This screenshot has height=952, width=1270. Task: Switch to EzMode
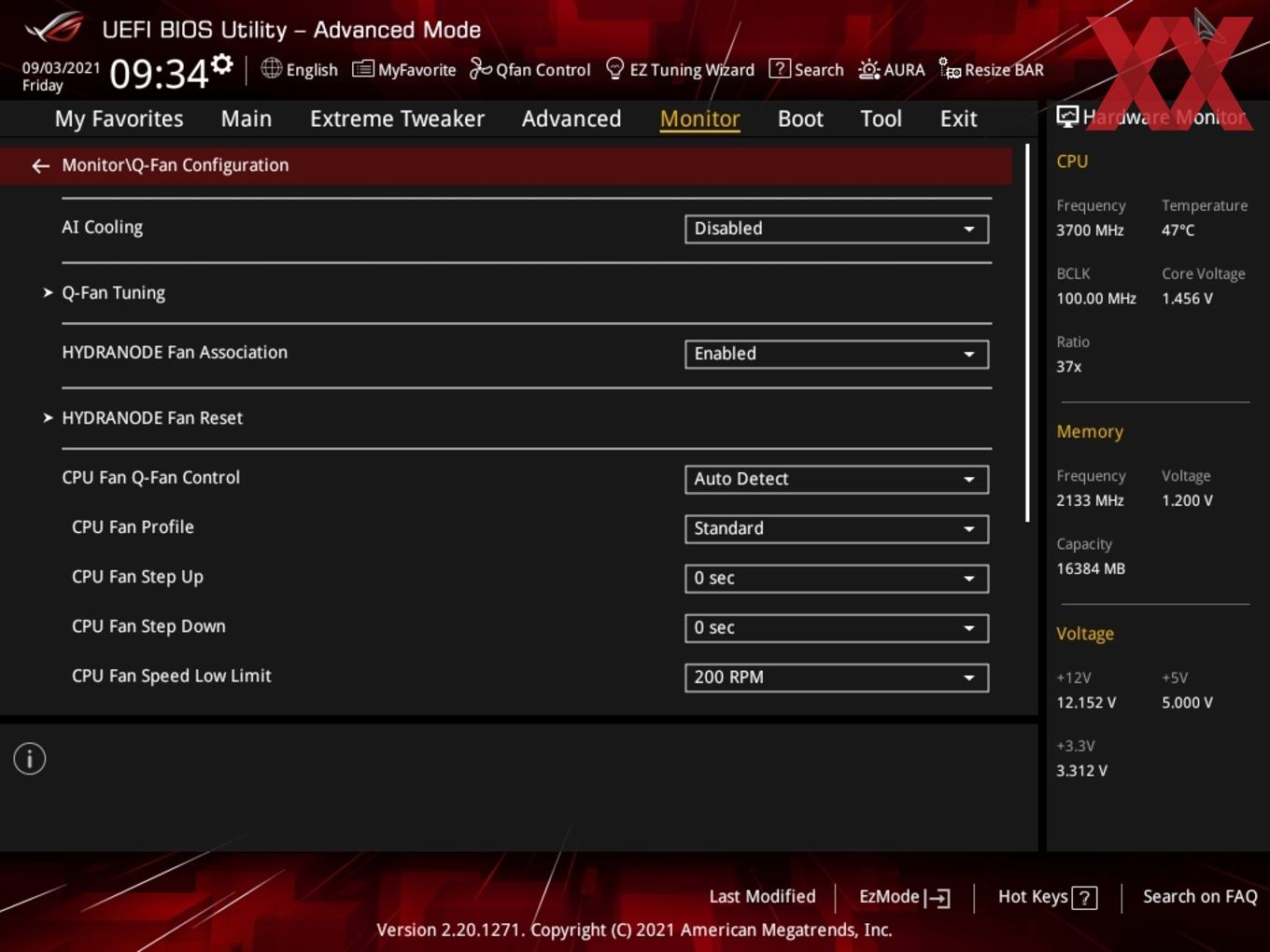click(x=904, y=897)
